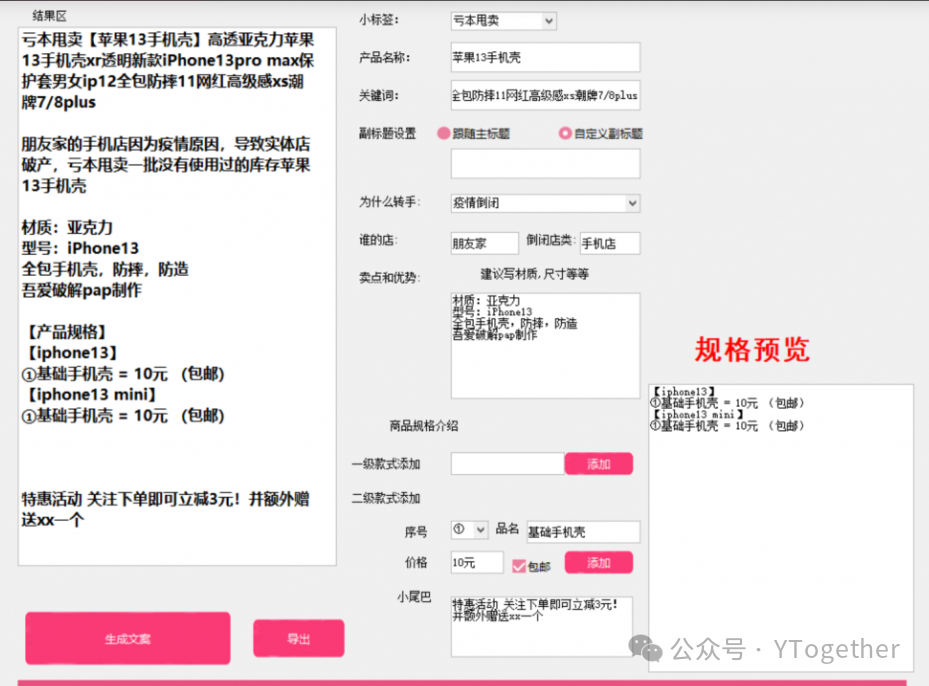Click the 规格预览 preview text box
This screenshot has width=929, height=686.
[781, 528]
